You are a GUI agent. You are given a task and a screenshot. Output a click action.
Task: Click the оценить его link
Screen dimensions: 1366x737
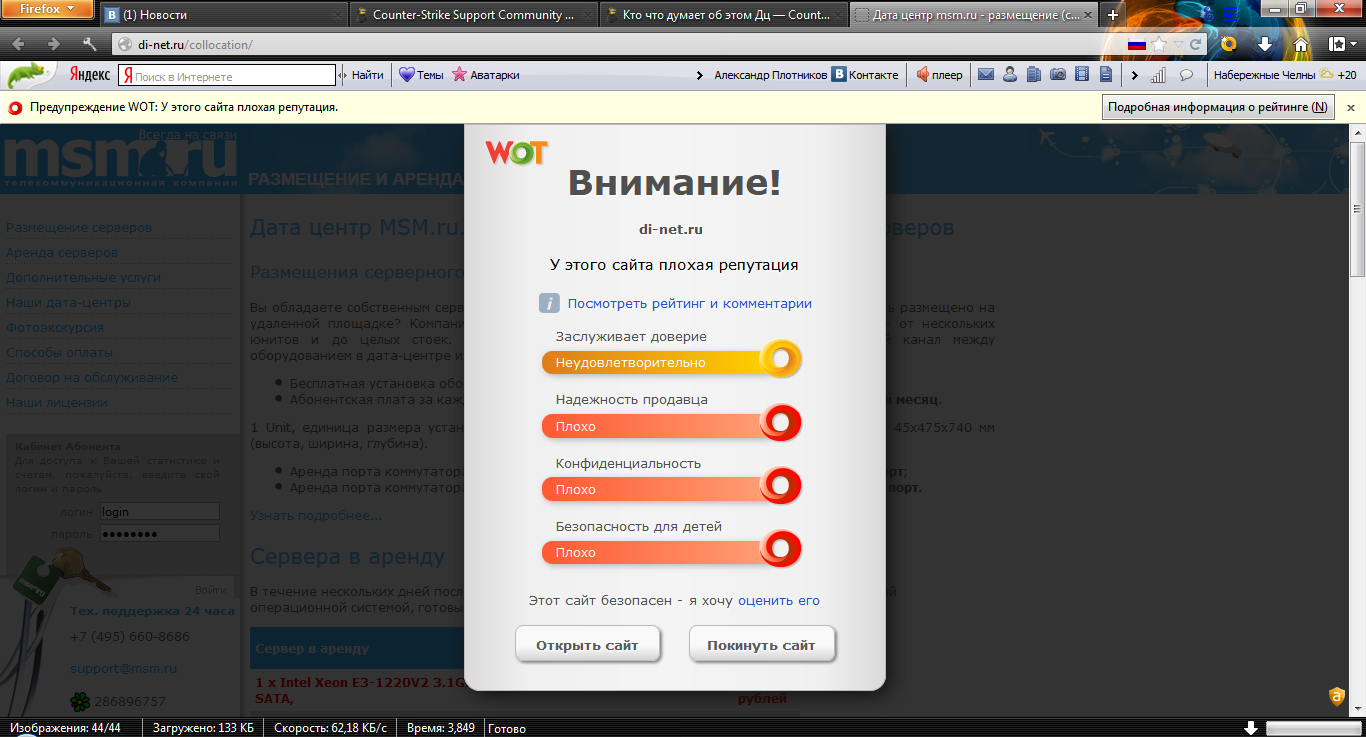(x=779, y=601)
